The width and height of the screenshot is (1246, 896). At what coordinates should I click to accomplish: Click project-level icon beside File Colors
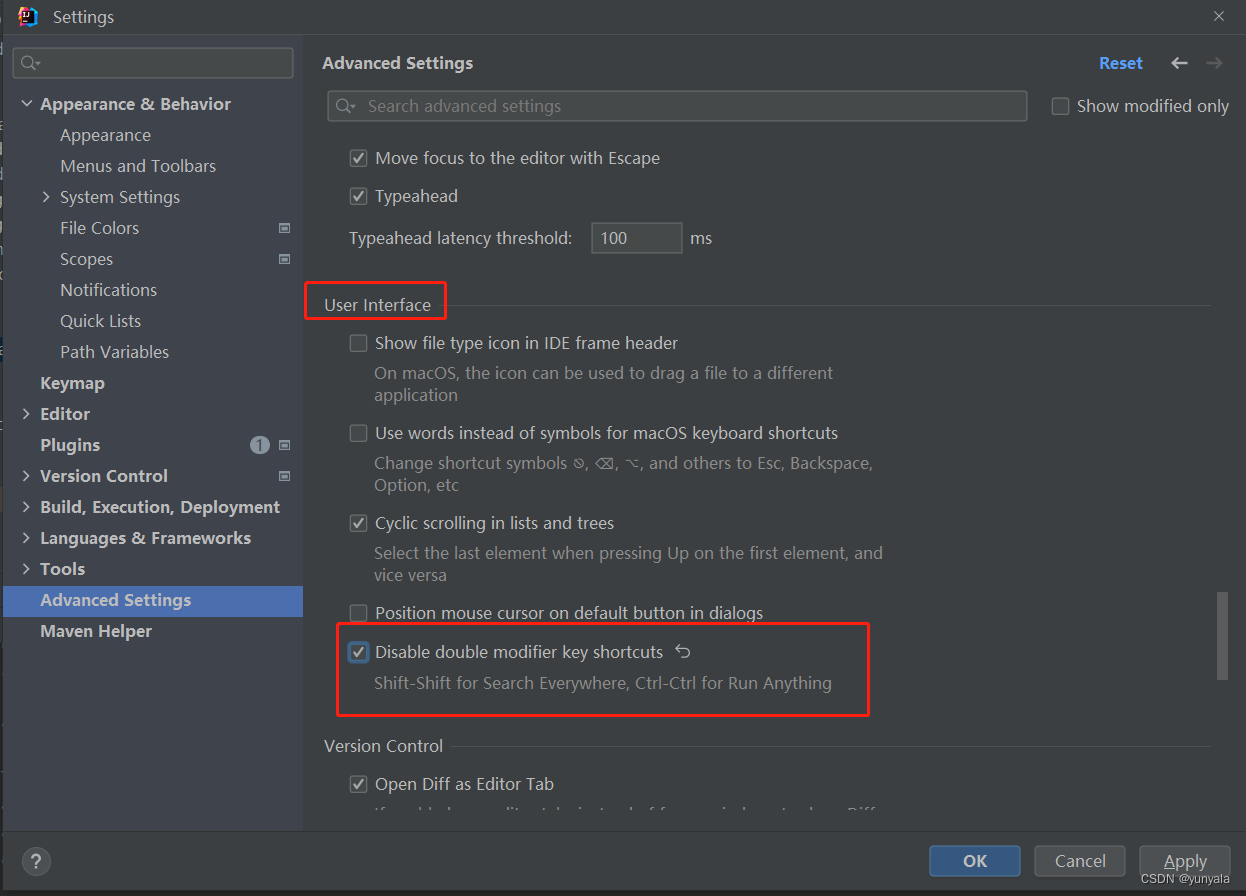[284, 228]
